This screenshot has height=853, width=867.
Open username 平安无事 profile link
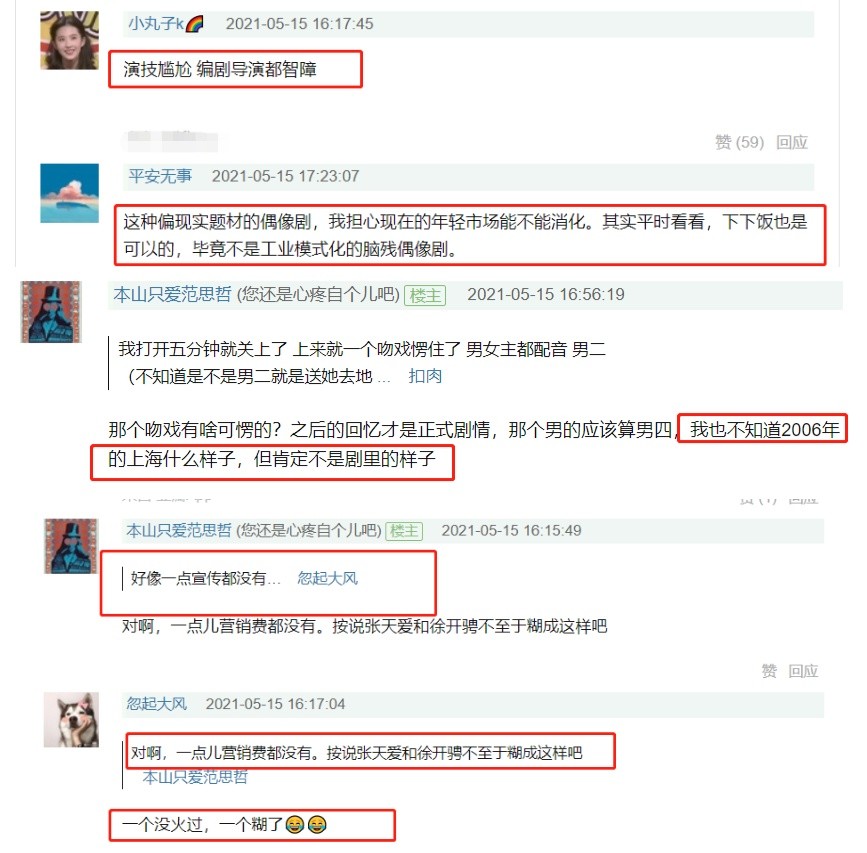point(160,176)
